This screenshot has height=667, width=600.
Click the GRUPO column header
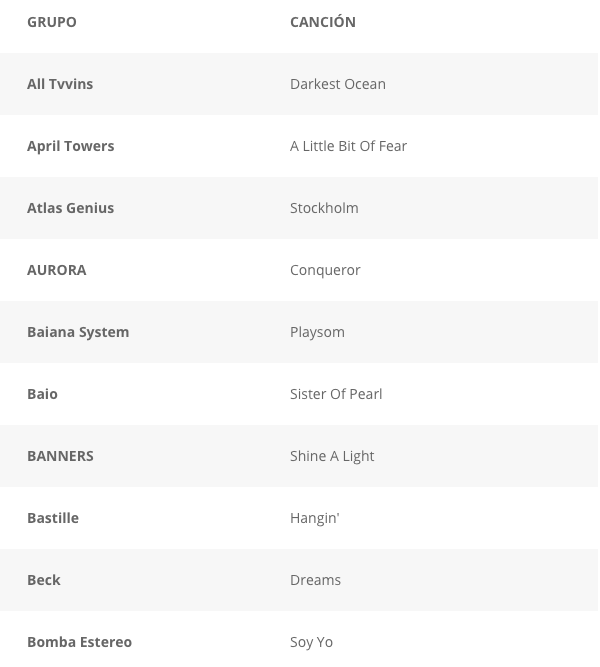tap(52, 22)
